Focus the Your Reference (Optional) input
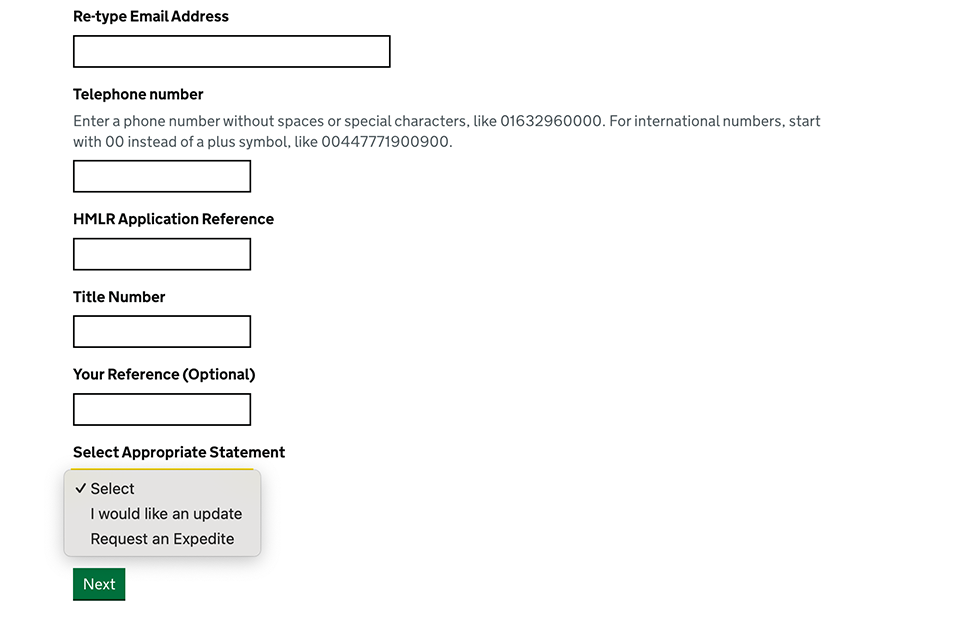The image size is (960, 640). (x=161, y=410)
